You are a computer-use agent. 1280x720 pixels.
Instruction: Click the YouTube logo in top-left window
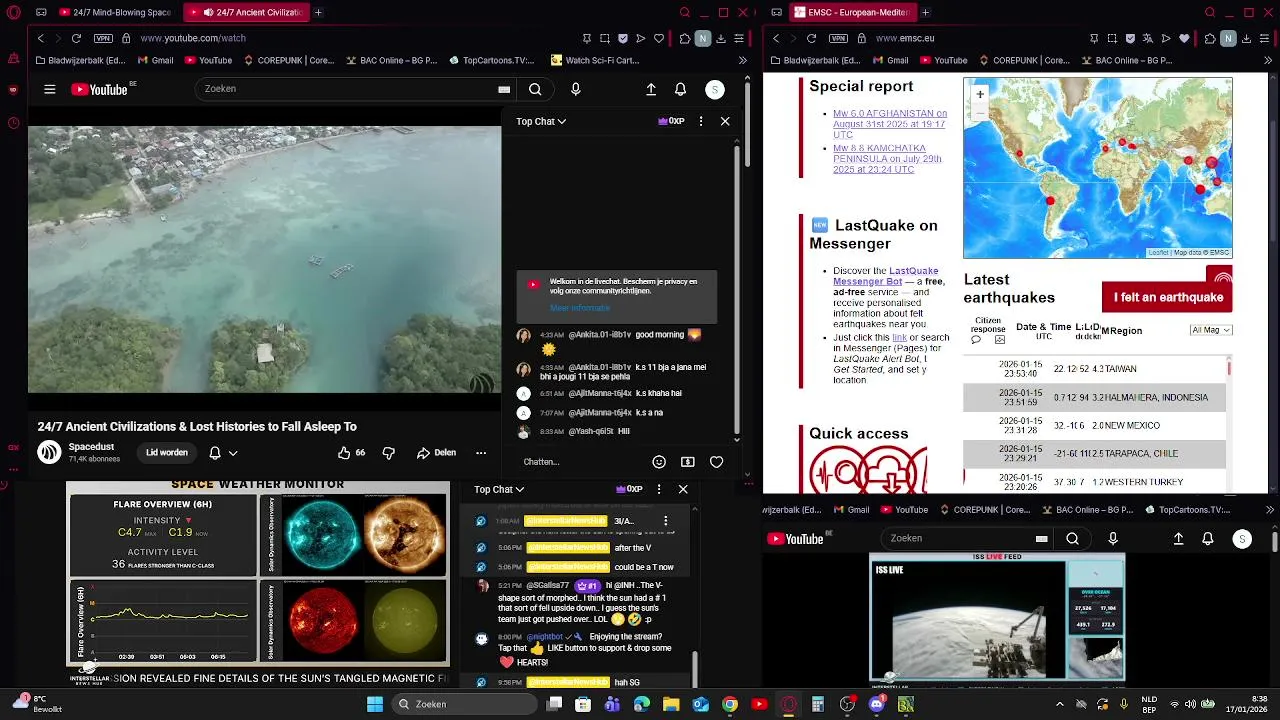(99, 89)
